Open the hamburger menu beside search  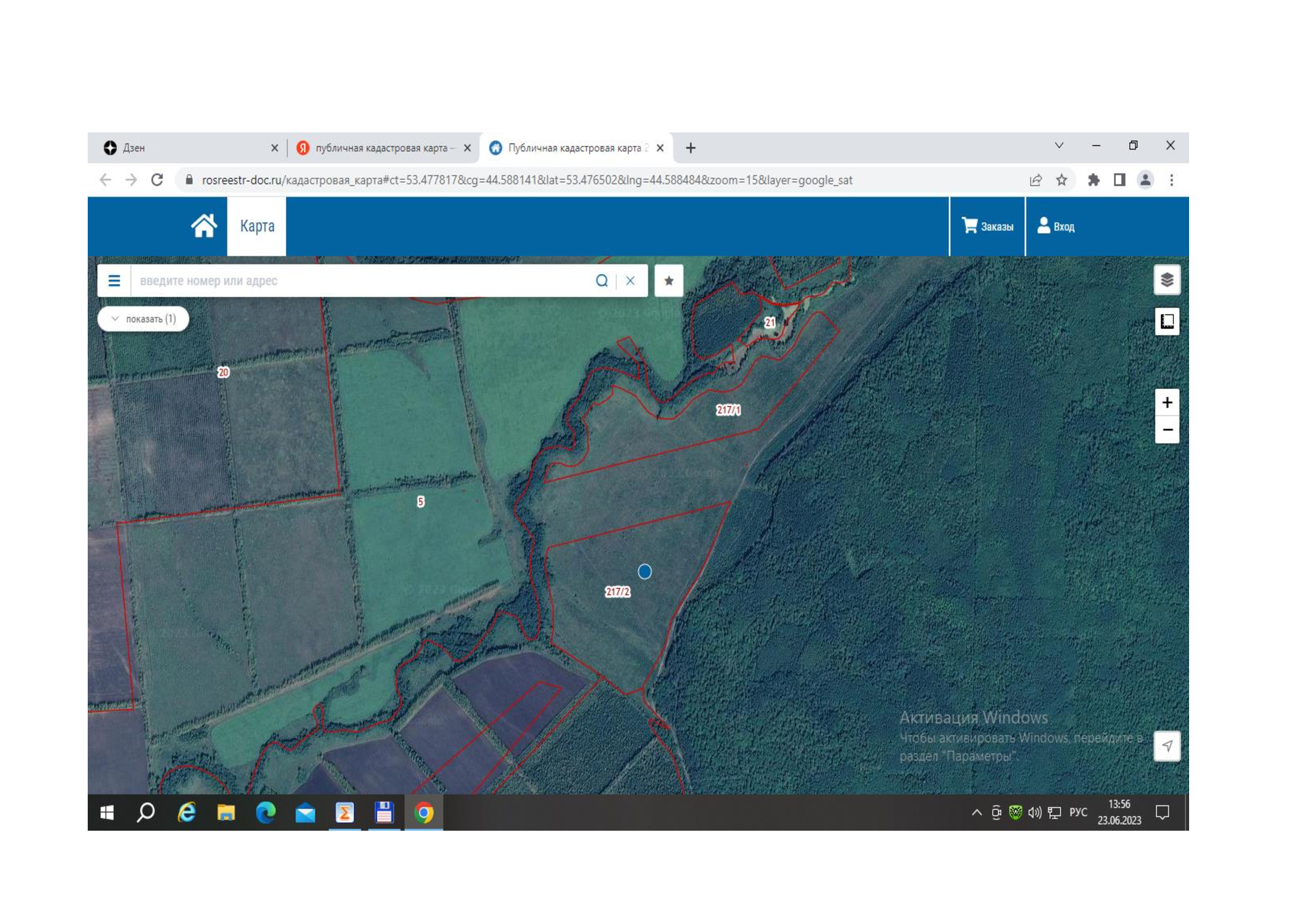[x=115, y=280]
